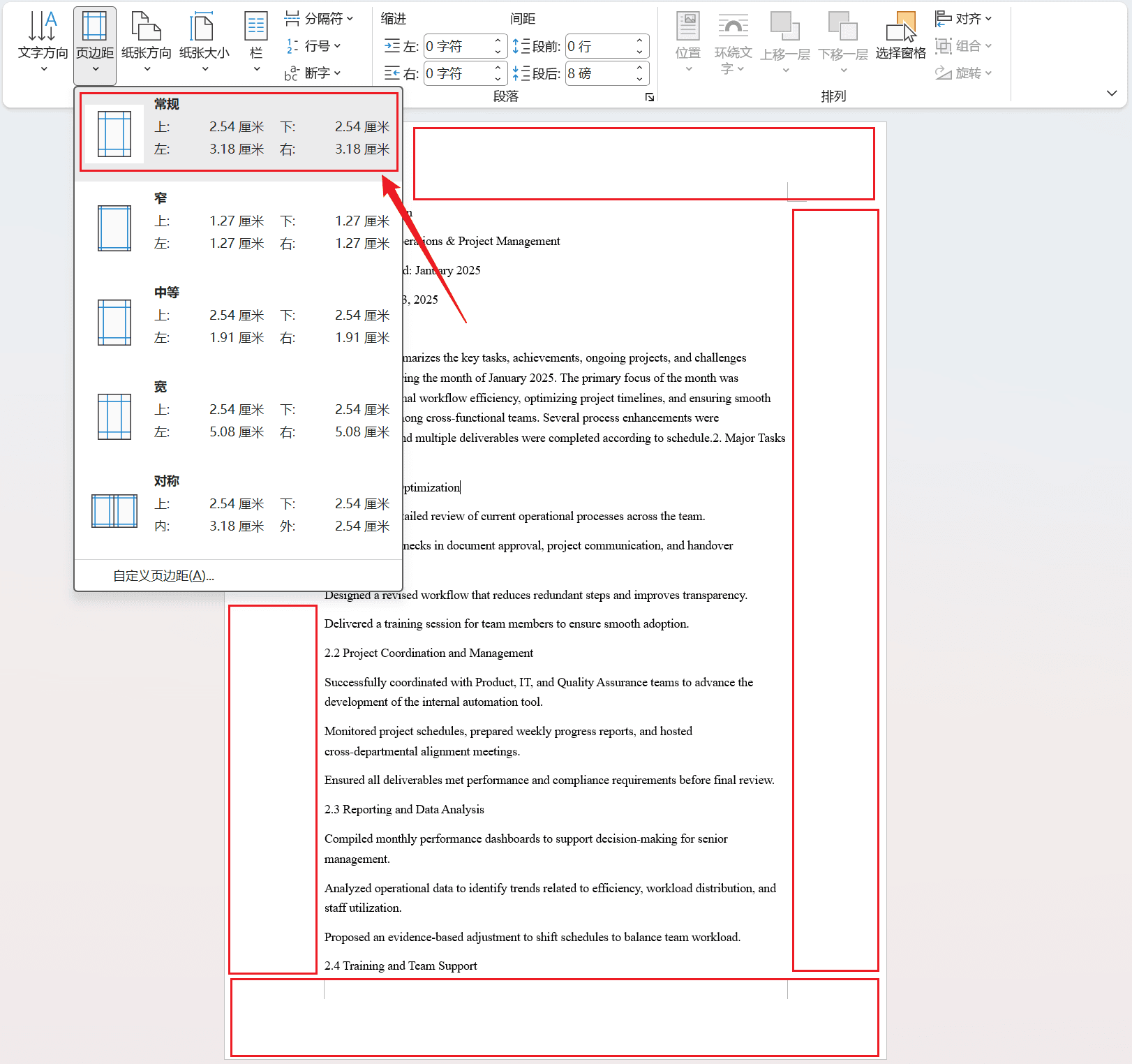
Task: Open the 分隔符 breaks dropdown
Action: [x=319, y=19]
